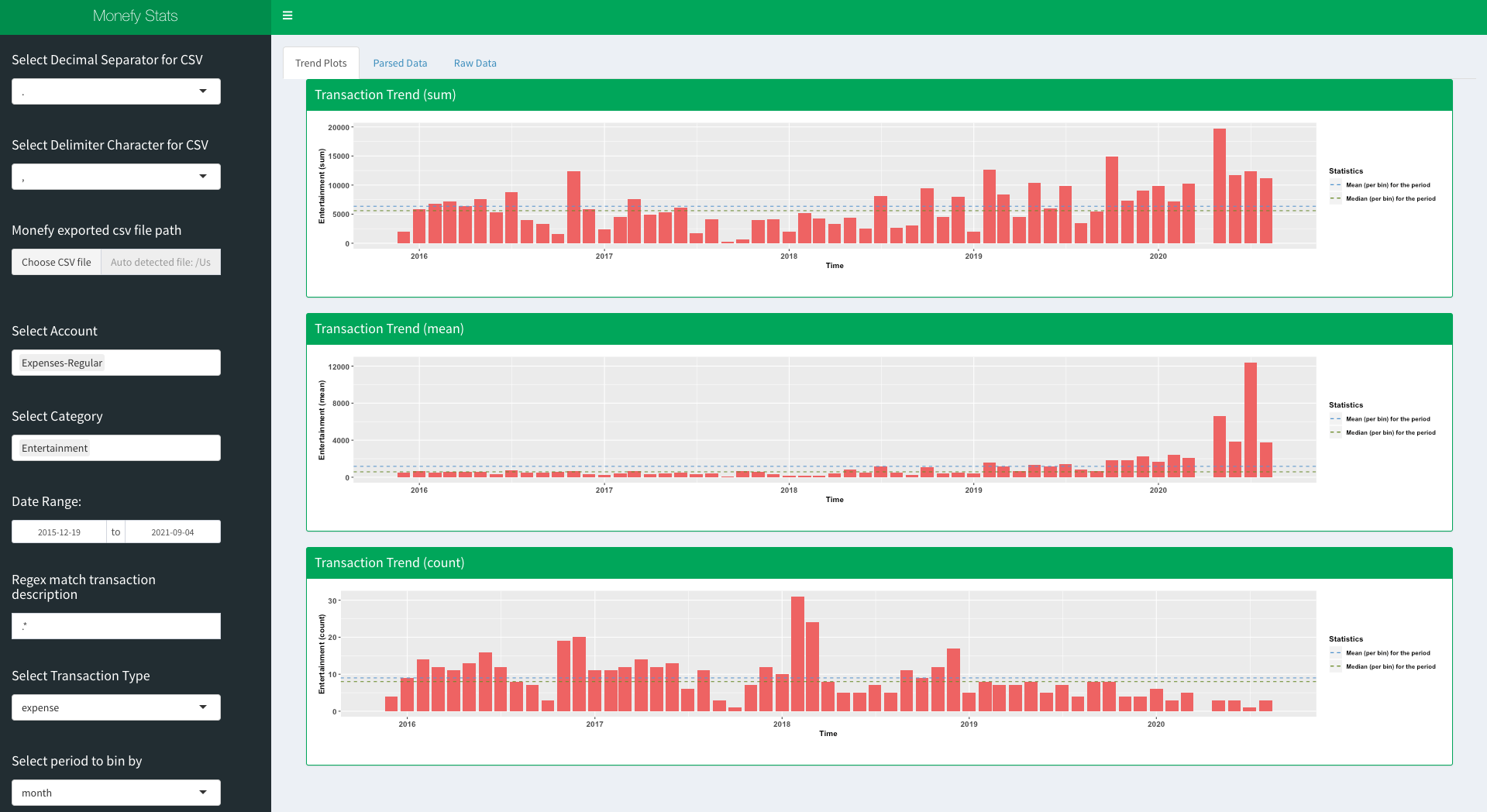
Task: Click Mean legend entry in count chart
Action: point(1380,653)
